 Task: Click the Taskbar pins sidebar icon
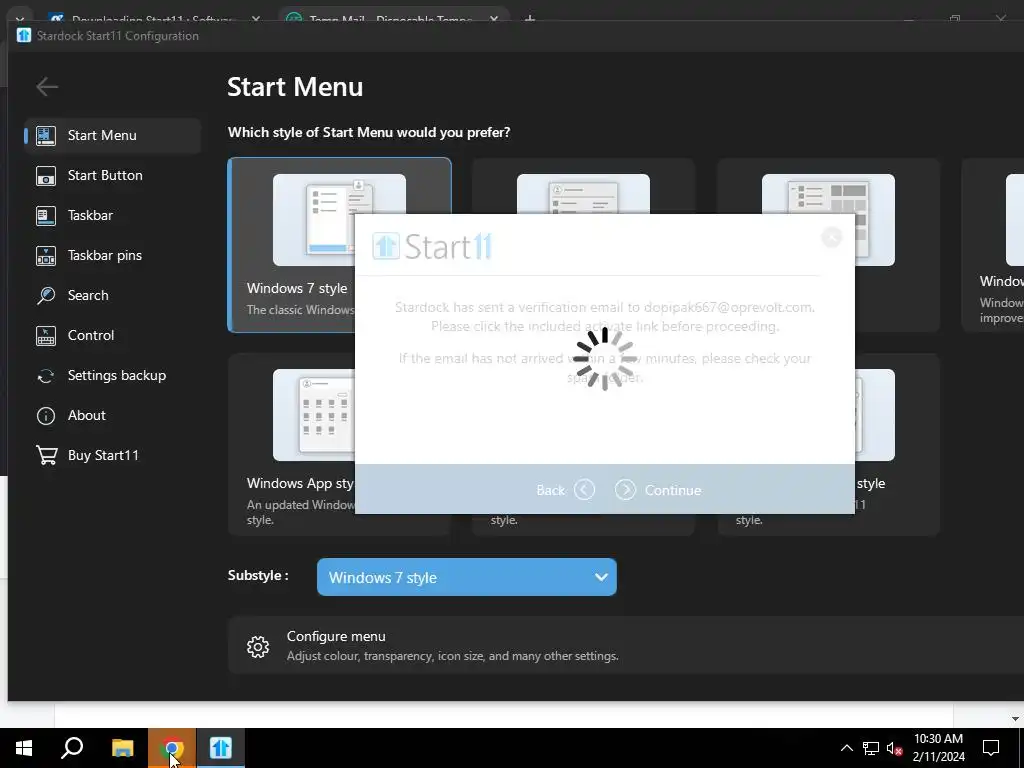point(46,255)
